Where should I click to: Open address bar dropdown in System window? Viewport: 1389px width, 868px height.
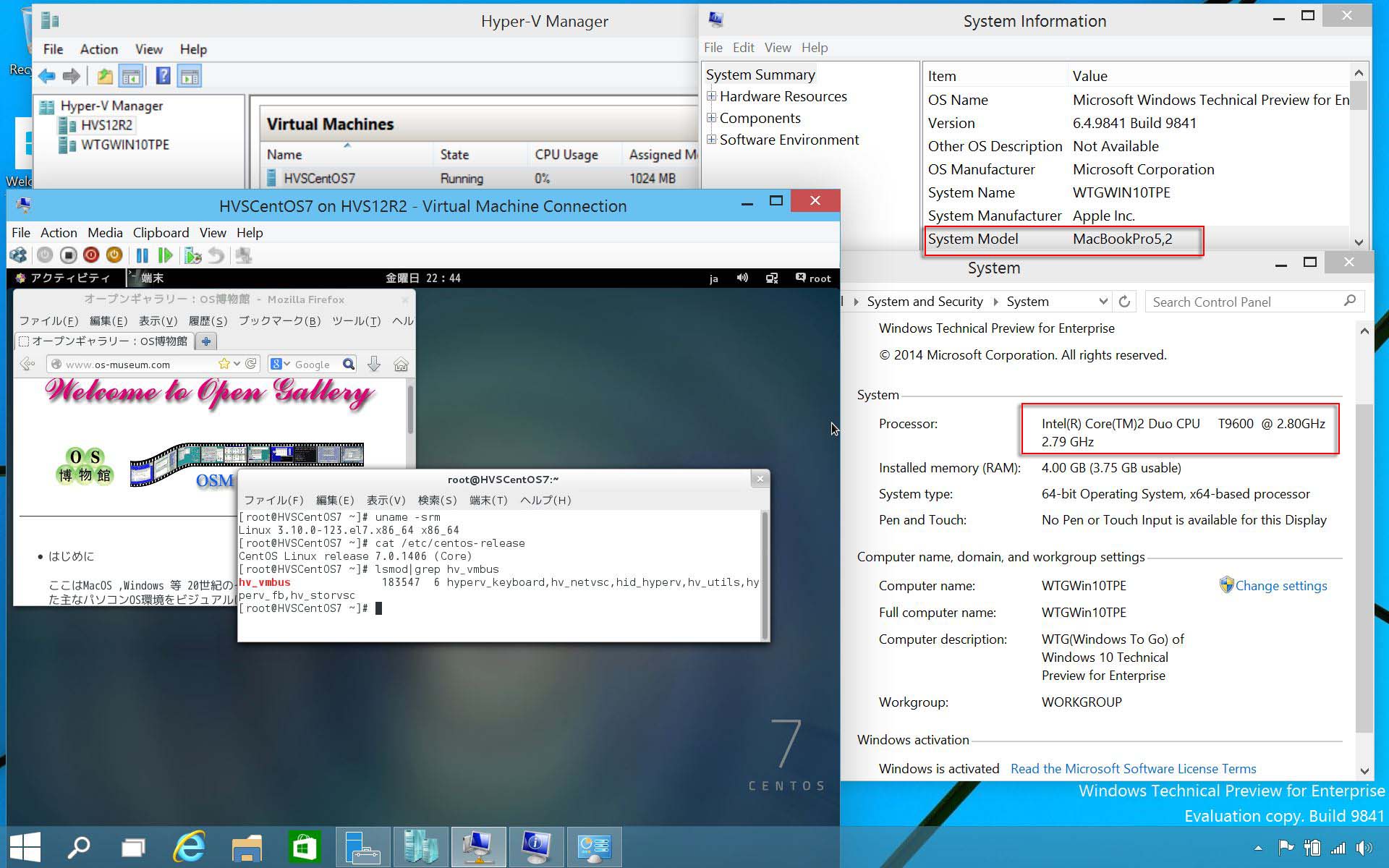tap(1103, 302)
